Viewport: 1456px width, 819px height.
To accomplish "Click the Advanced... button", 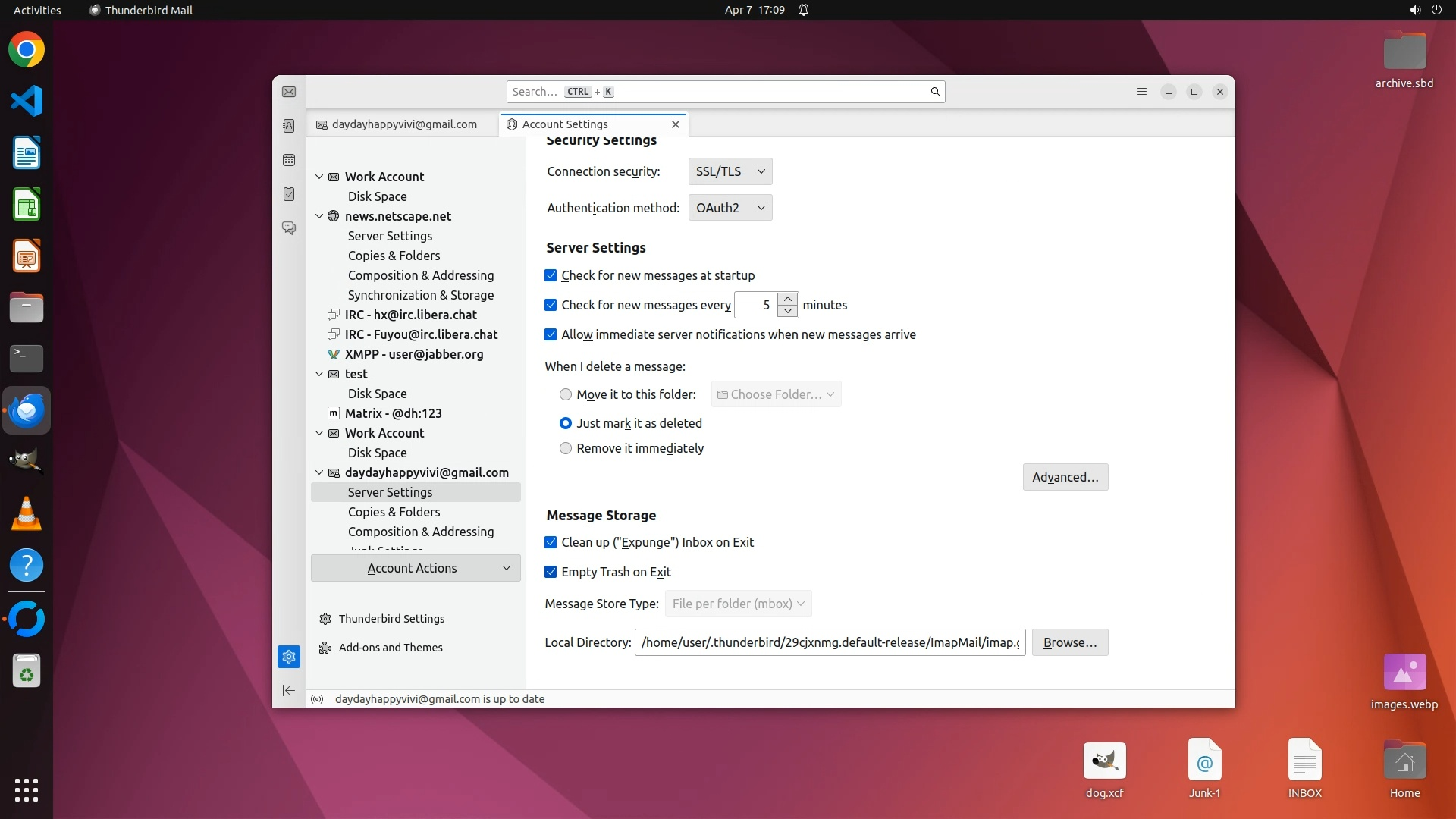I will (1065, 477).
